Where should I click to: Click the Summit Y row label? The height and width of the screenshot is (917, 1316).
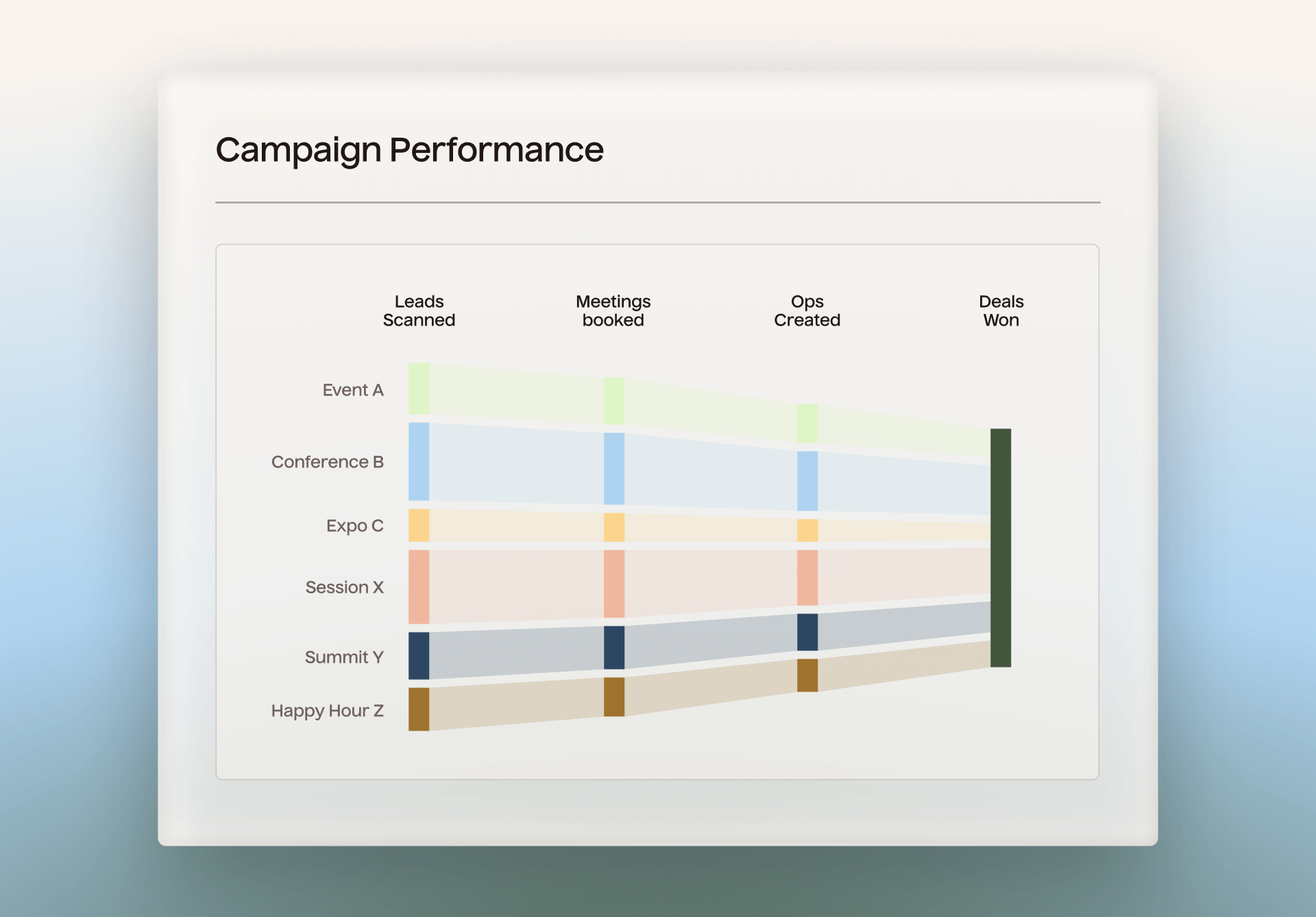click(343, 657)
